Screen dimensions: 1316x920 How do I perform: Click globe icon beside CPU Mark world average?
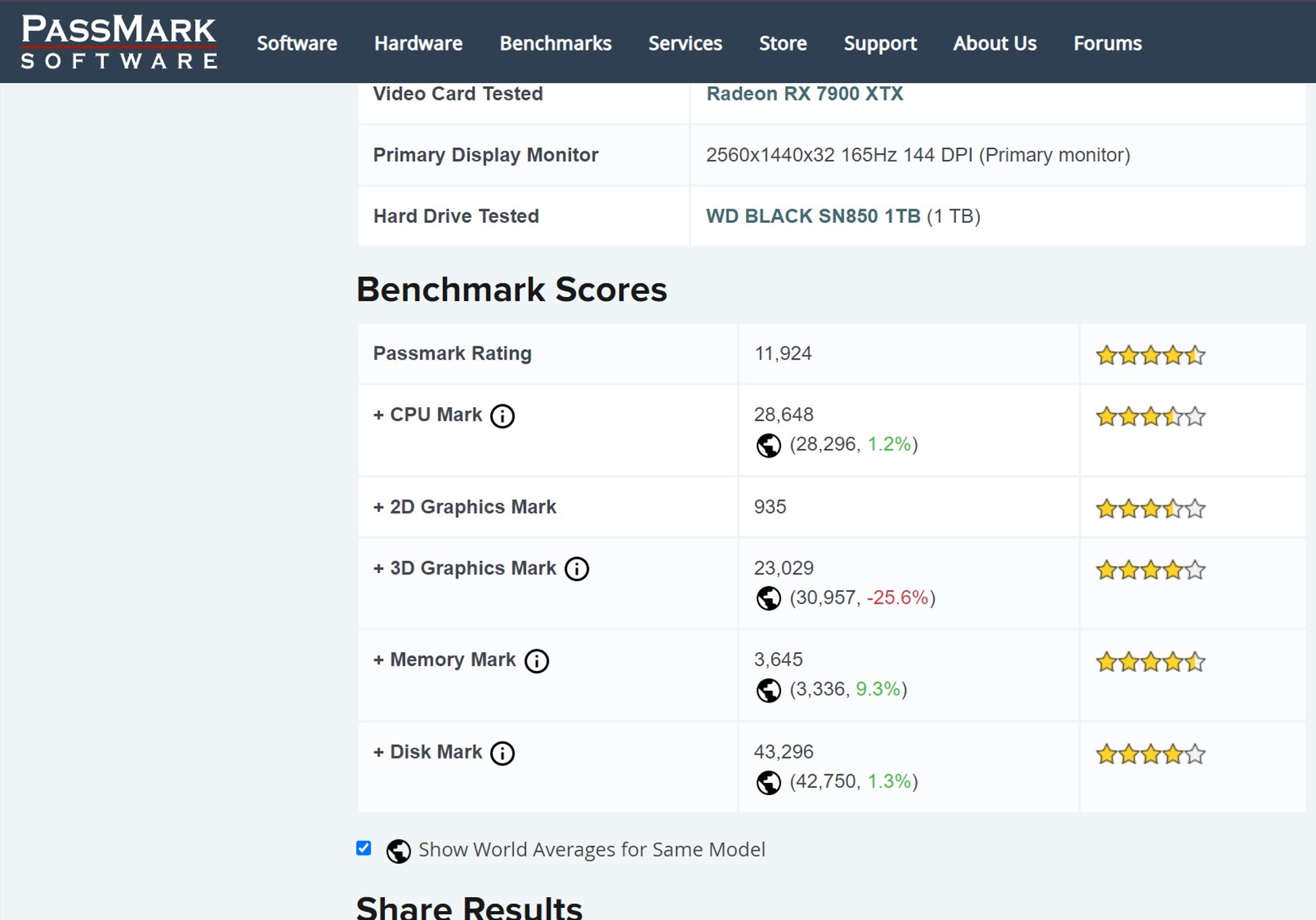click(768, 445)
